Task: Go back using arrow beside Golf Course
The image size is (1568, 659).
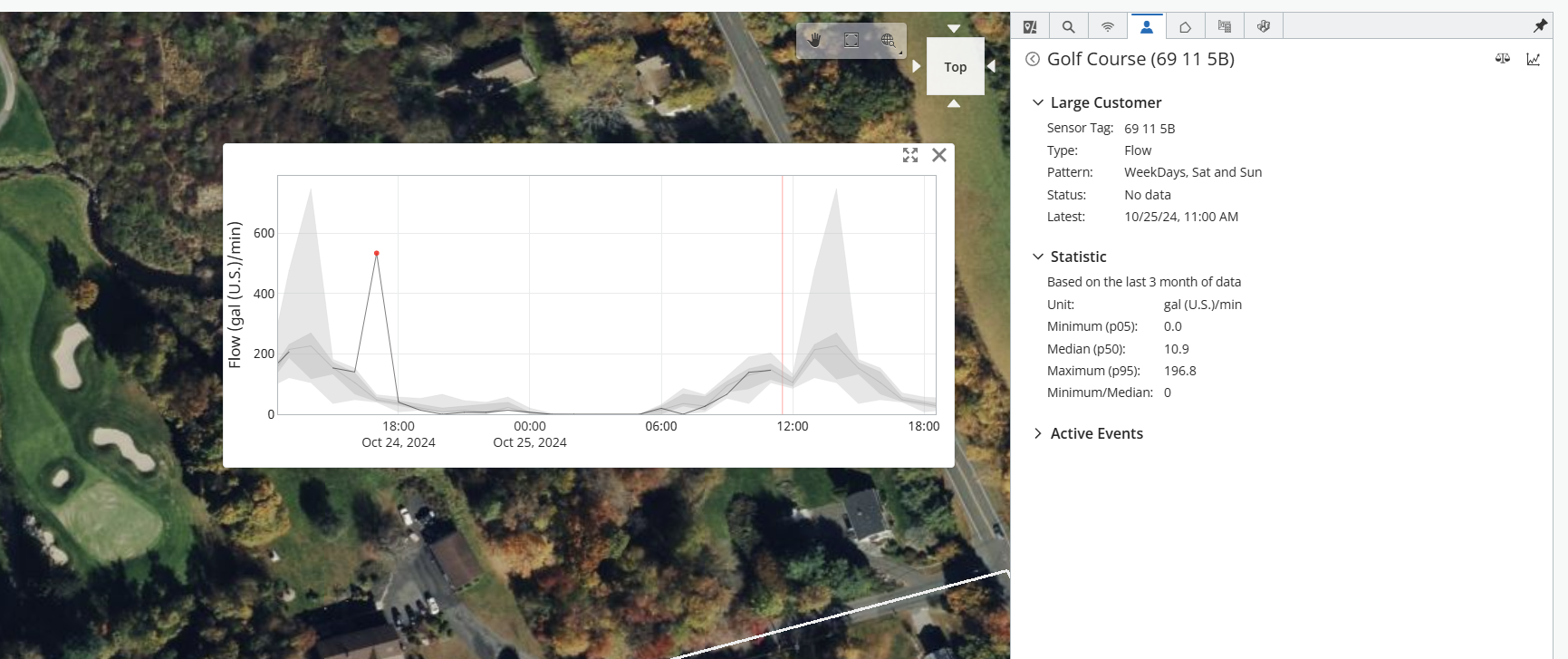Action: [x=1032, y=59]
